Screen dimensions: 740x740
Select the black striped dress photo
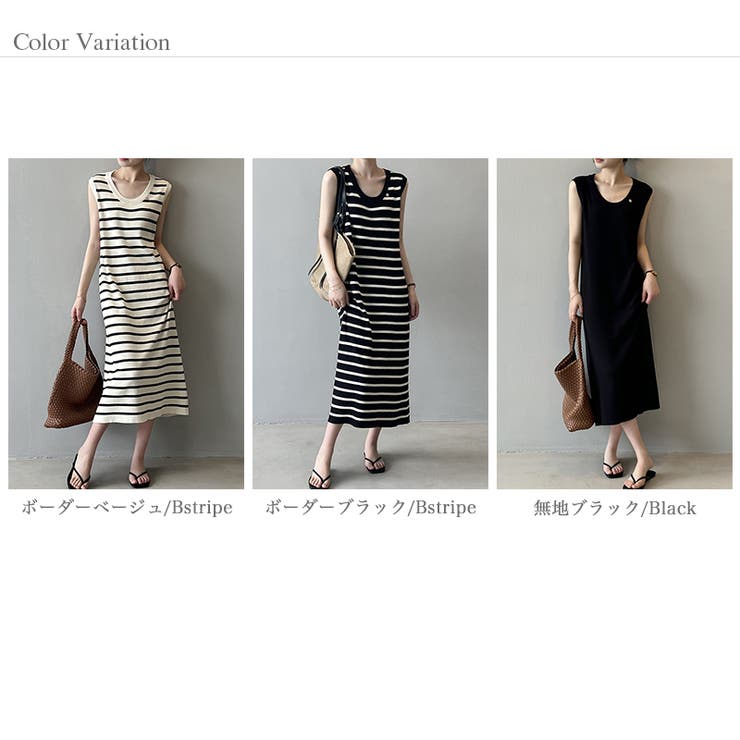[x=370, y=323]
